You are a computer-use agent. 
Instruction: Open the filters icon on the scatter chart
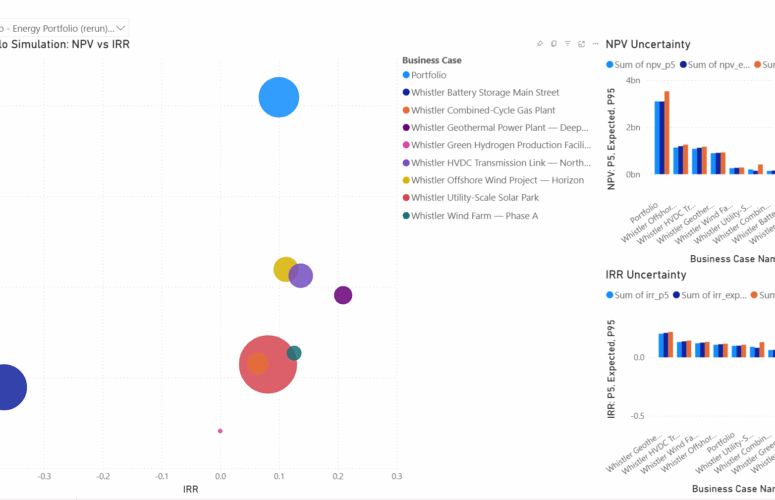[567, 44]
